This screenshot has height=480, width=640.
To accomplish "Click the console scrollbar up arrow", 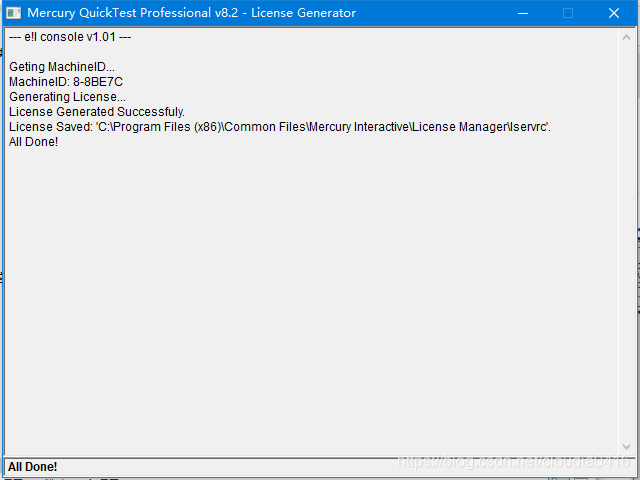I will pos(627,38).
